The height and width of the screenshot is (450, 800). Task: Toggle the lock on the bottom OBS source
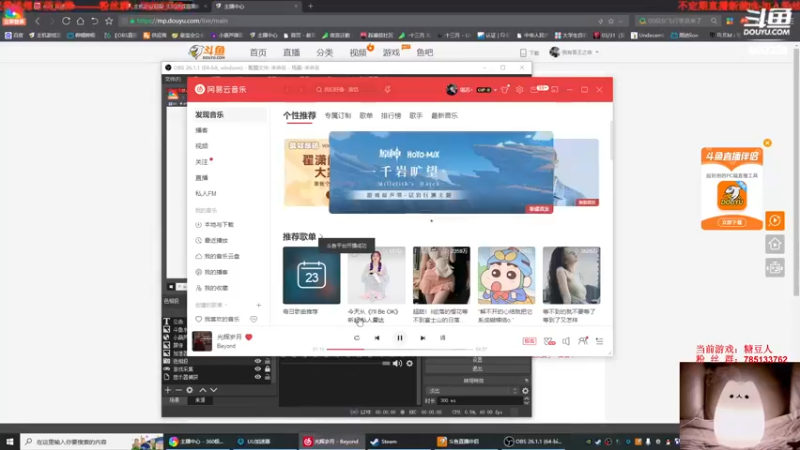[267, 377]
